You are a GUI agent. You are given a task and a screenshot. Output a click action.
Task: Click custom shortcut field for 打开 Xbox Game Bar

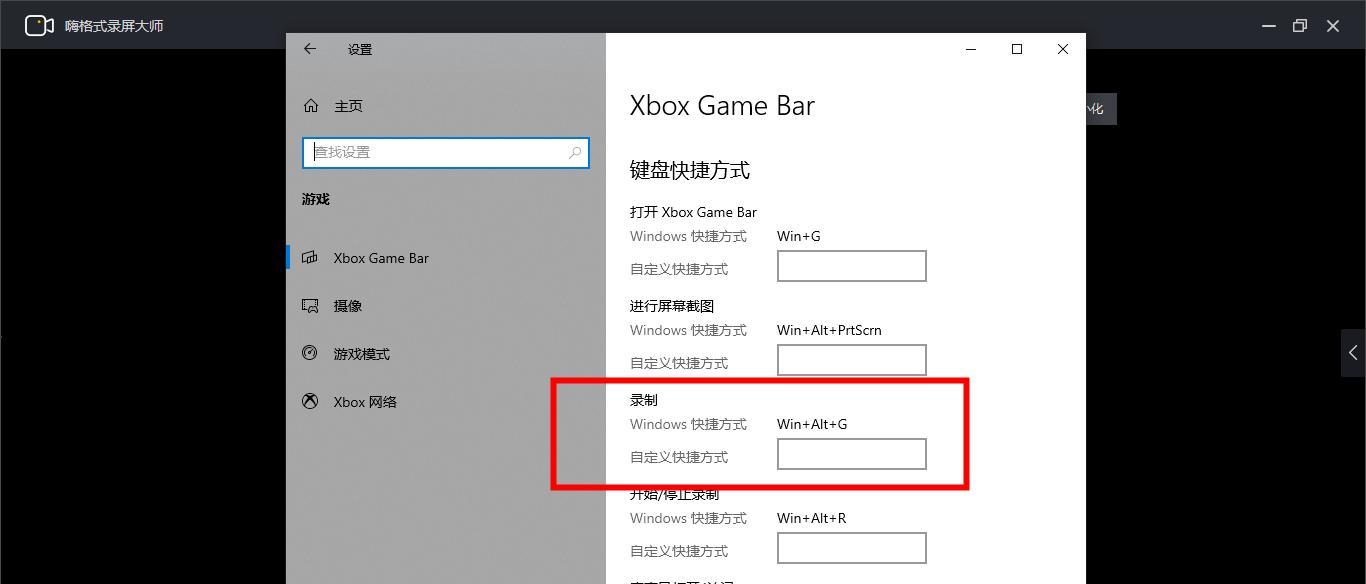[x=852, y=266]
